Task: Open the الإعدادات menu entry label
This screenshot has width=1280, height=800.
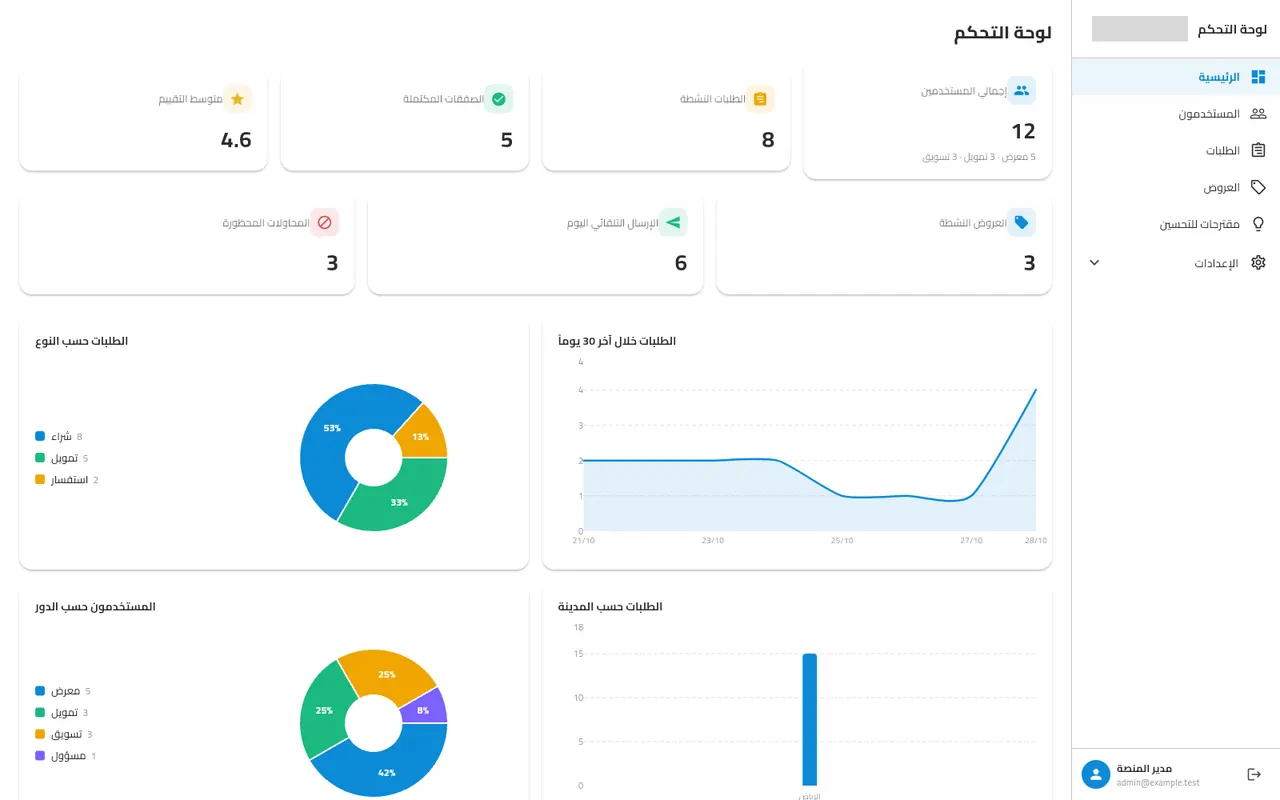Action: point(1216,264)
